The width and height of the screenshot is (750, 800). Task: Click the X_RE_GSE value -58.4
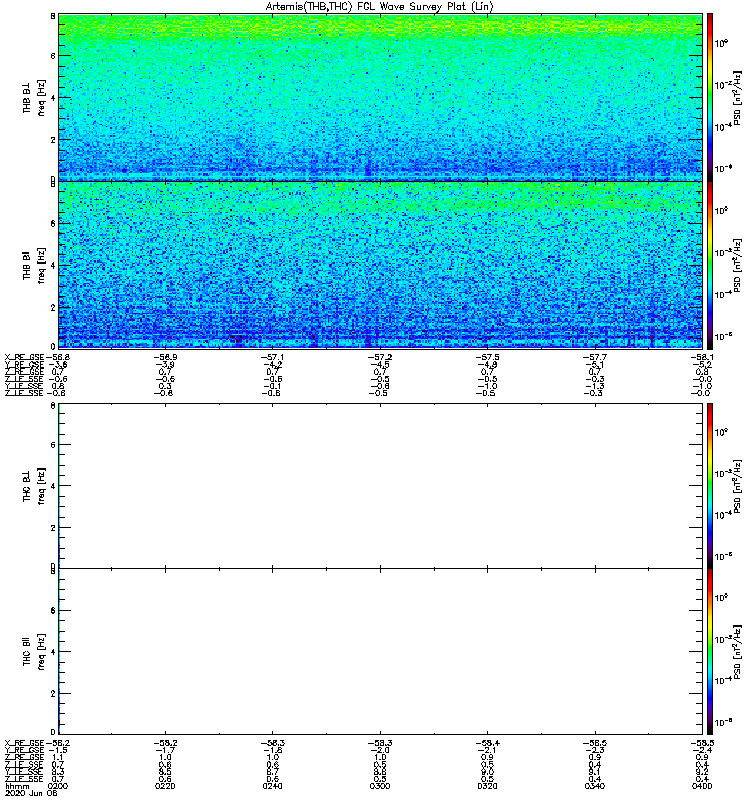(487, 743)
